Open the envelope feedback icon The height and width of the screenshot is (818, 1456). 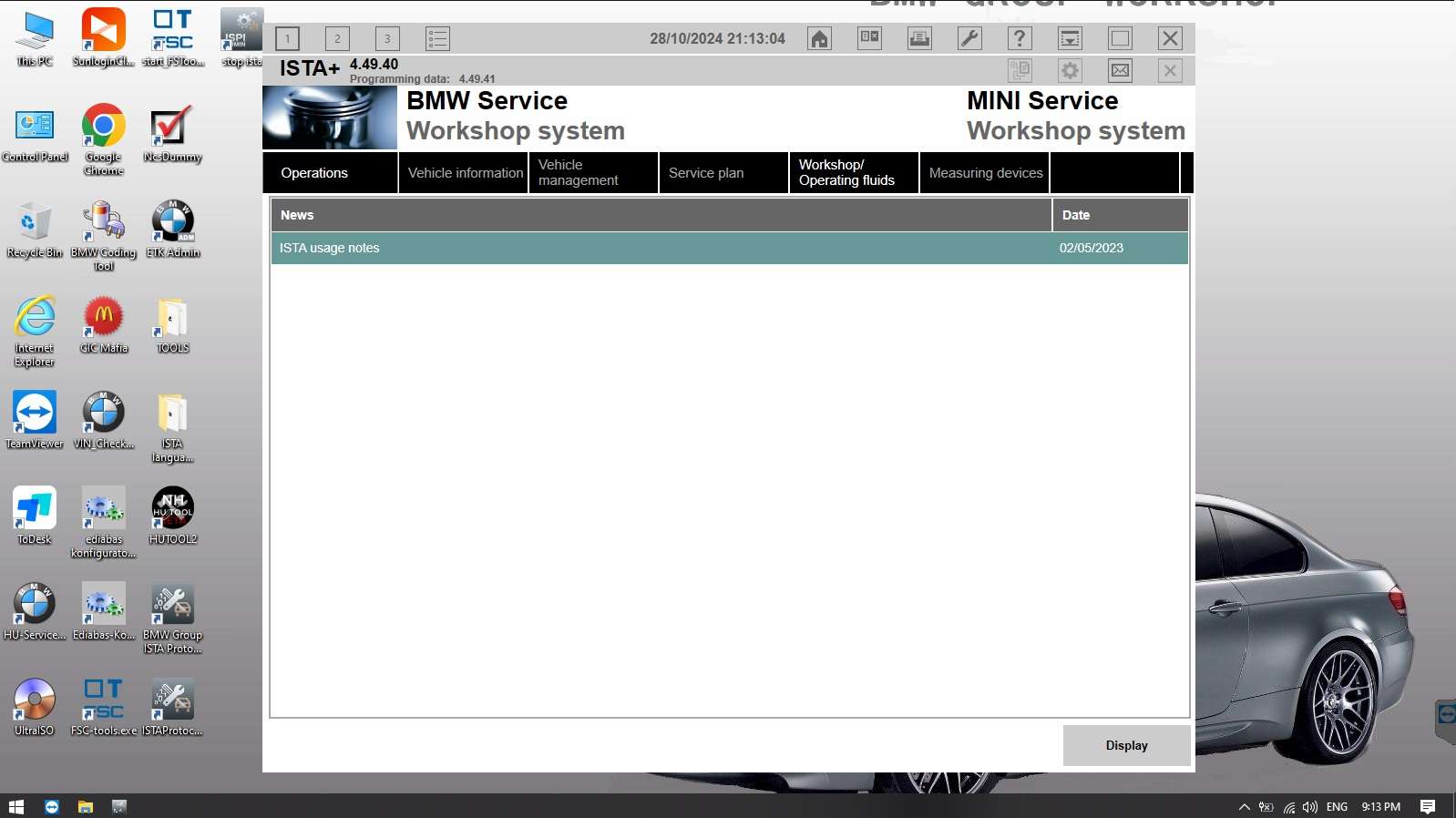[x=1121, y=70]
